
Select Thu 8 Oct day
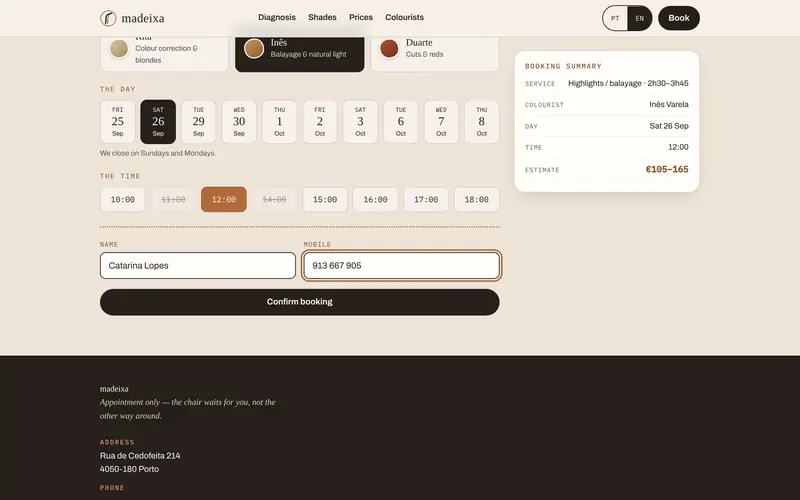point(482,121)
